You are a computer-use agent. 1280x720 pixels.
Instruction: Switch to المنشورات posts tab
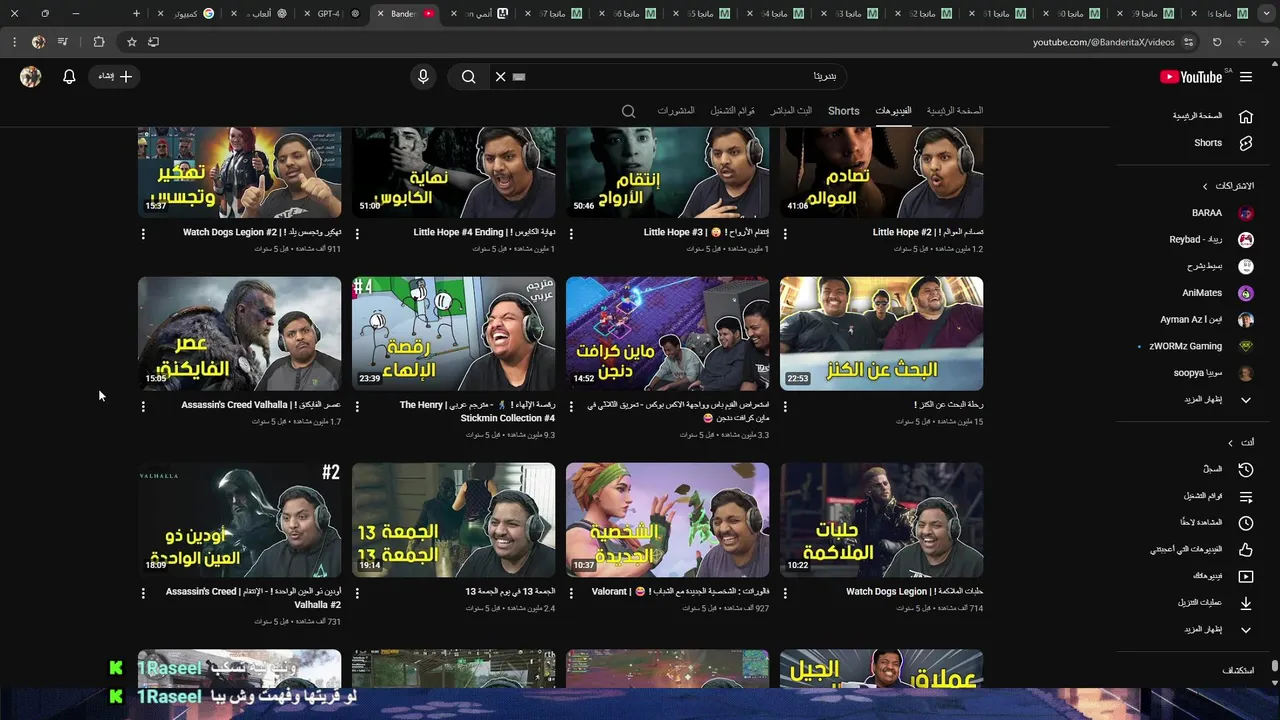676,111
